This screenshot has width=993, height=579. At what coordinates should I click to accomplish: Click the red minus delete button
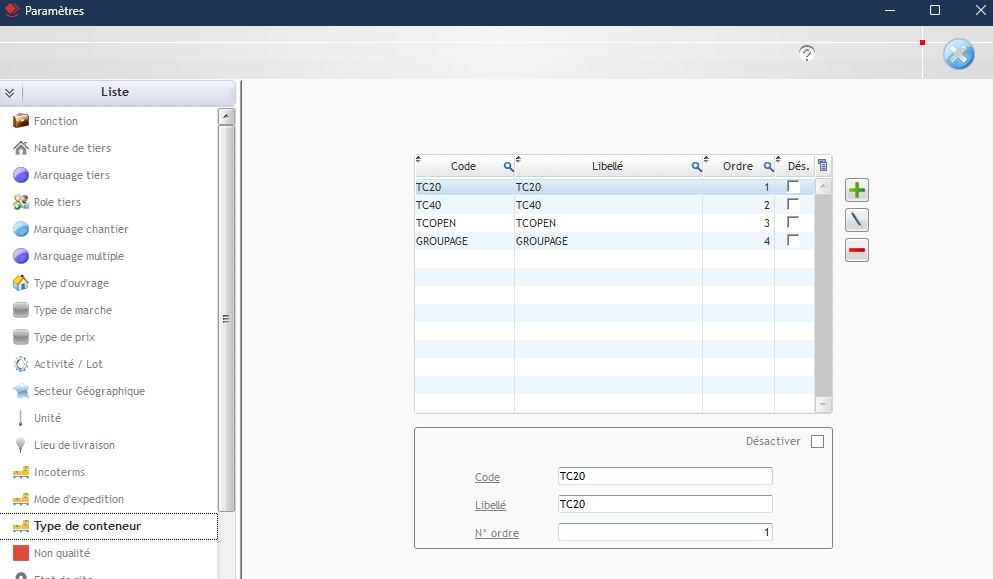(x=857, y=250)
